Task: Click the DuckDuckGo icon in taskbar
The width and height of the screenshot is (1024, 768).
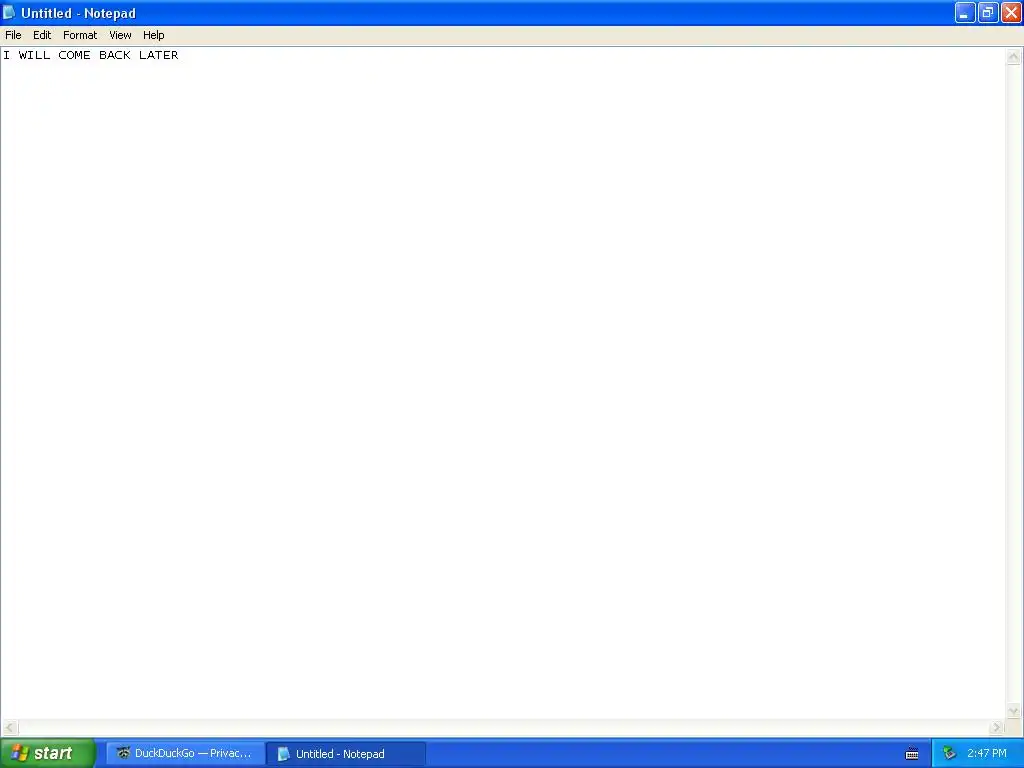Action: click(x=123, y=753)
